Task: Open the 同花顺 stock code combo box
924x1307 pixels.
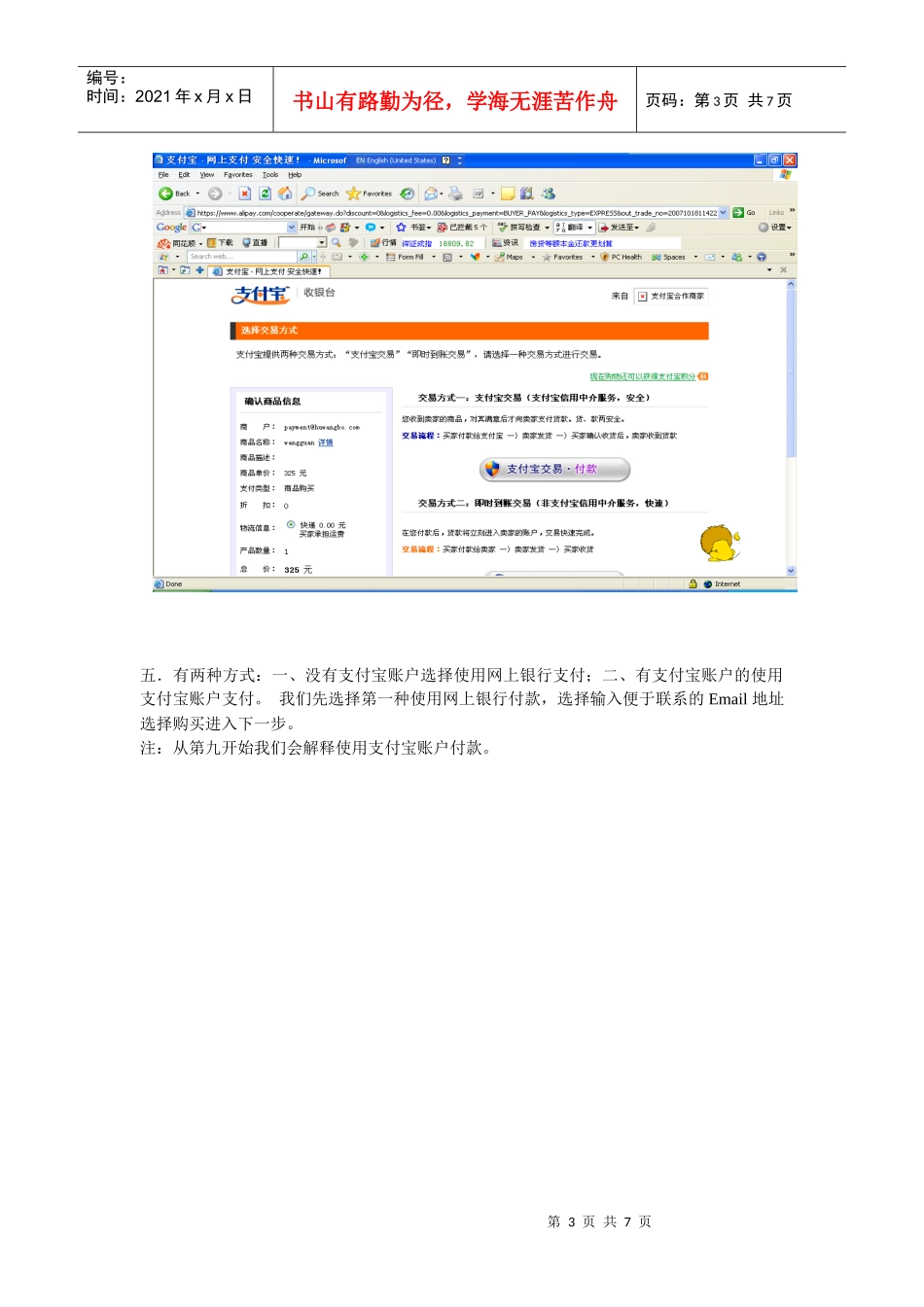Action: pos(302,243)
